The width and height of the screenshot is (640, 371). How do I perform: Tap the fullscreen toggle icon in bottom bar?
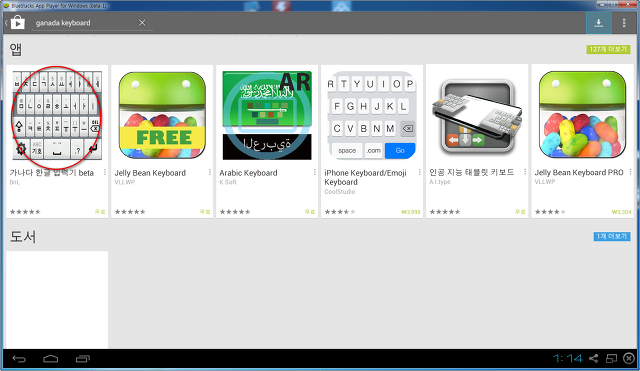click(611, 358)
